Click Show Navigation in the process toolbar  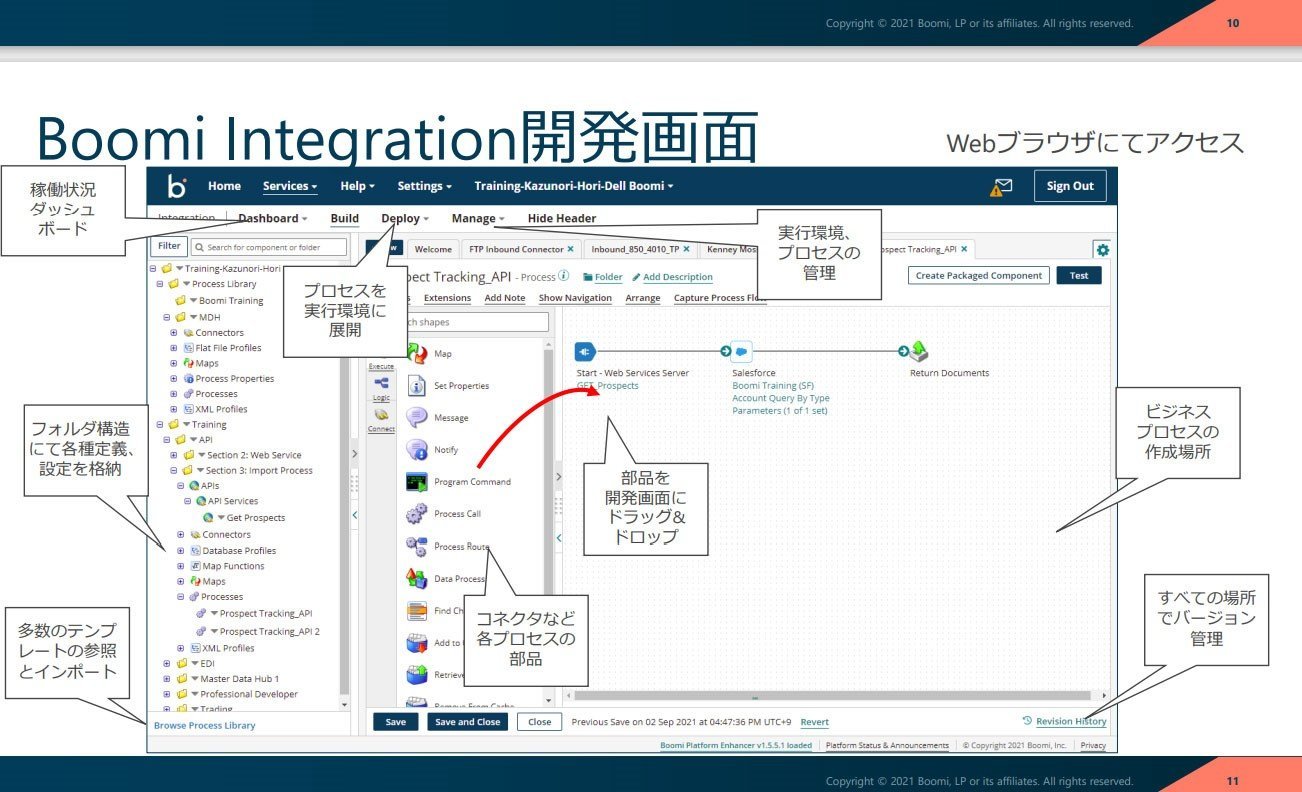pyautogui.click(x=575, y=298)
